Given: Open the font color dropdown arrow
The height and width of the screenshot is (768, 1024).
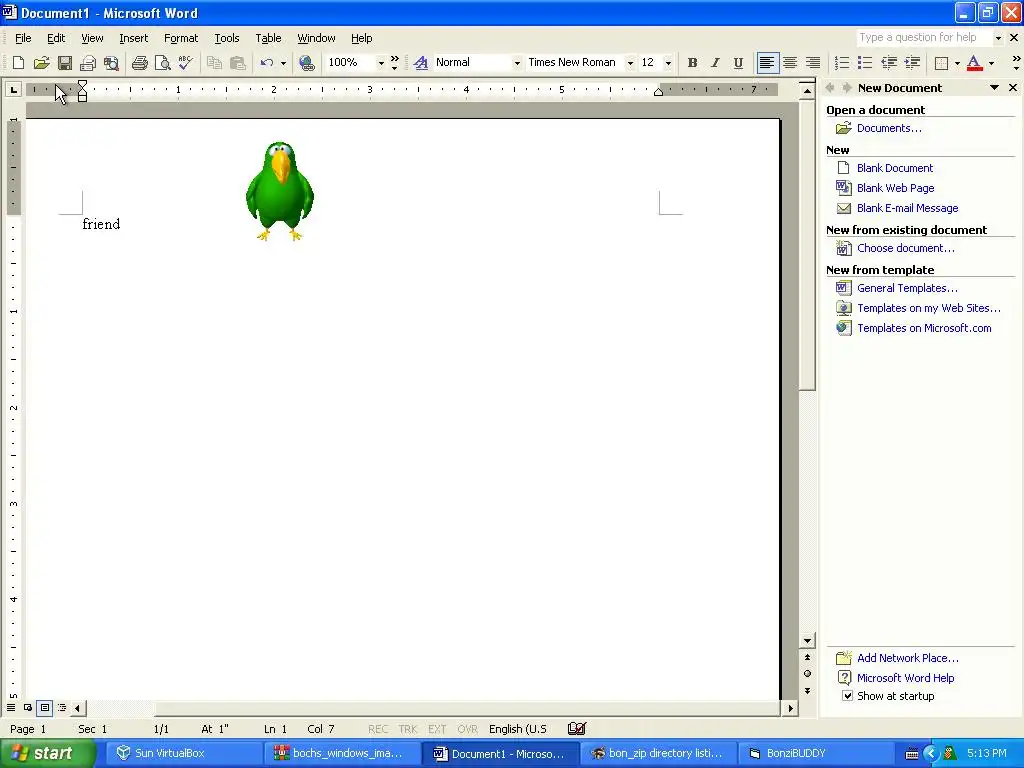Looking at the screenshot, I should [991, 63].
